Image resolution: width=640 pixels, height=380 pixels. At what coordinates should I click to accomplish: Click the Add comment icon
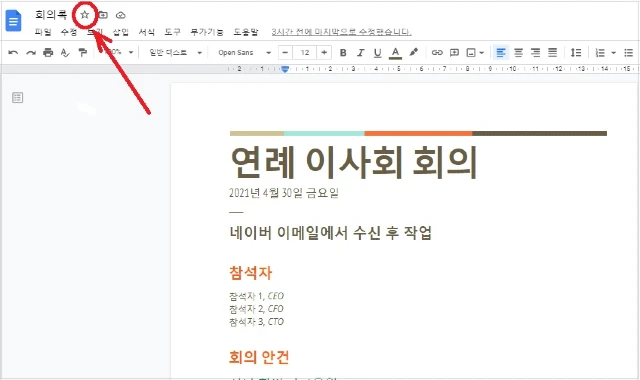tap(454, 53)
